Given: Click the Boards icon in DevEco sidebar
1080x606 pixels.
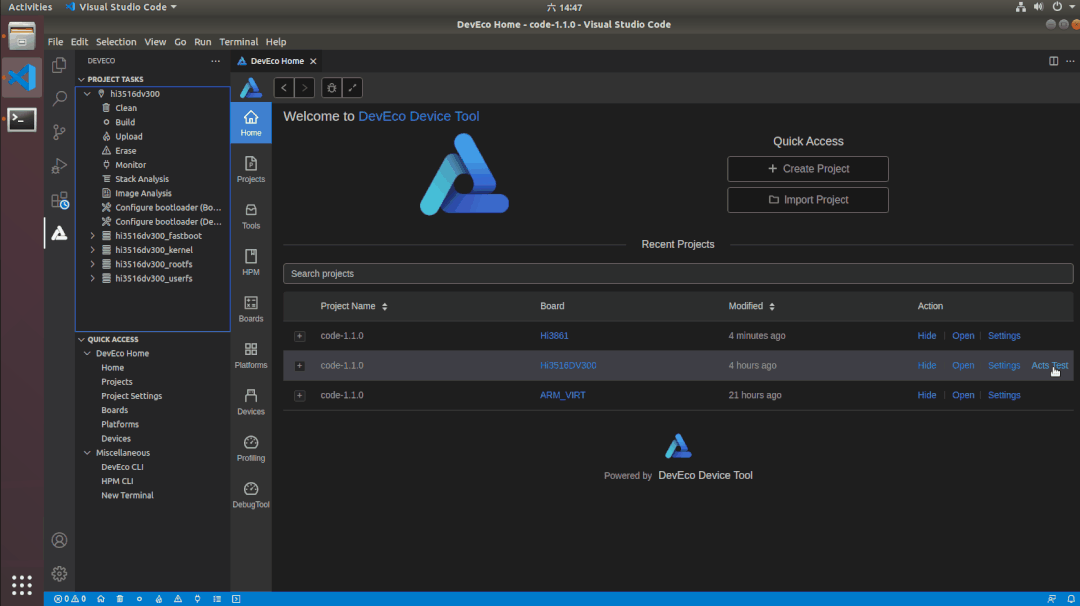Looking at the screenshot, I should (250, 306).
